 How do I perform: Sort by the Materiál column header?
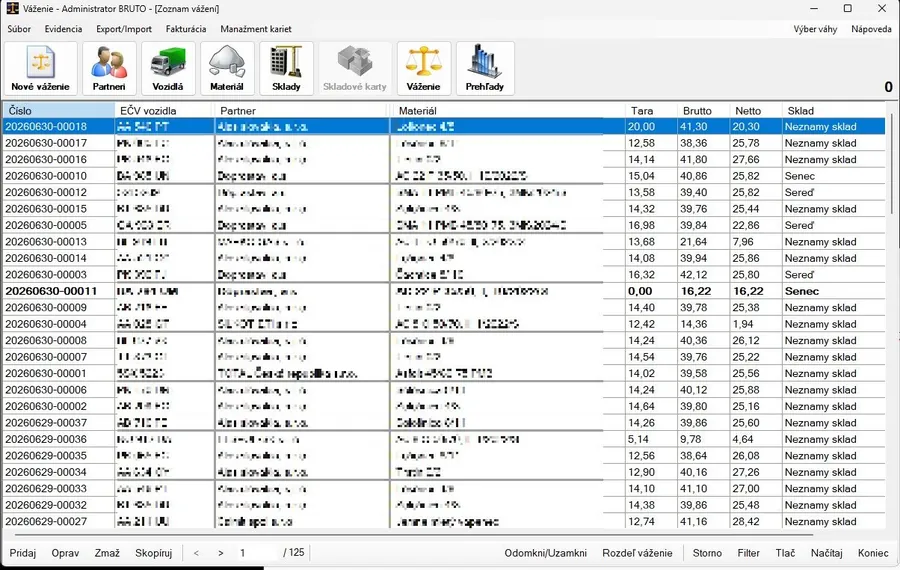coord(508,110)
